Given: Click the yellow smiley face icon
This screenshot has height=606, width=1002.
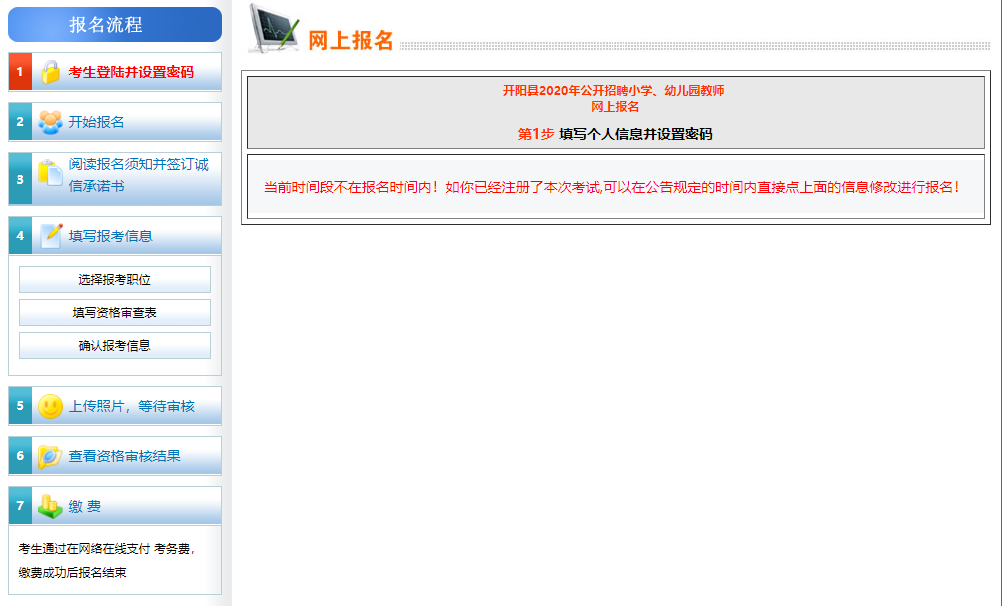Looking at the screenshot, I should (50, 406).
